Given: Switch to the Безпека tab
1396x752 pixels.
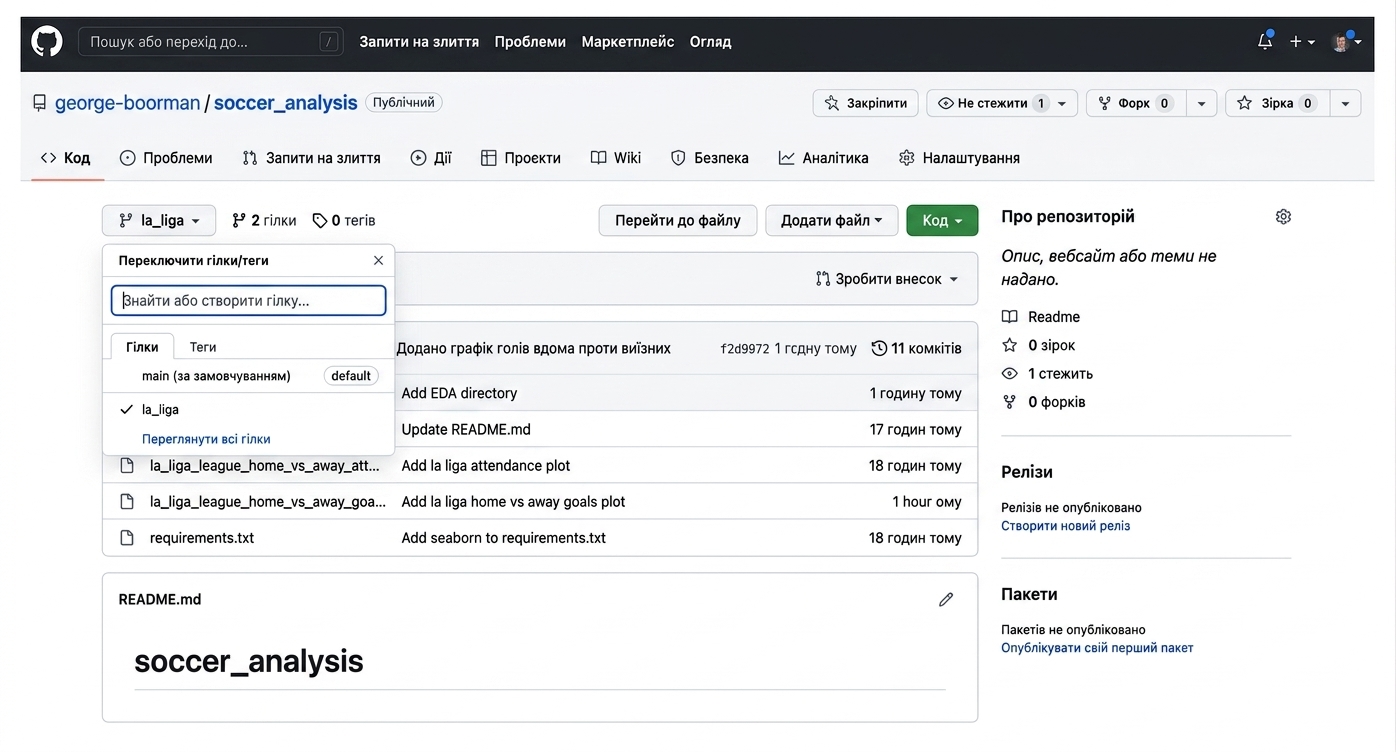Looking at the screenshot, I should (709, 158).
